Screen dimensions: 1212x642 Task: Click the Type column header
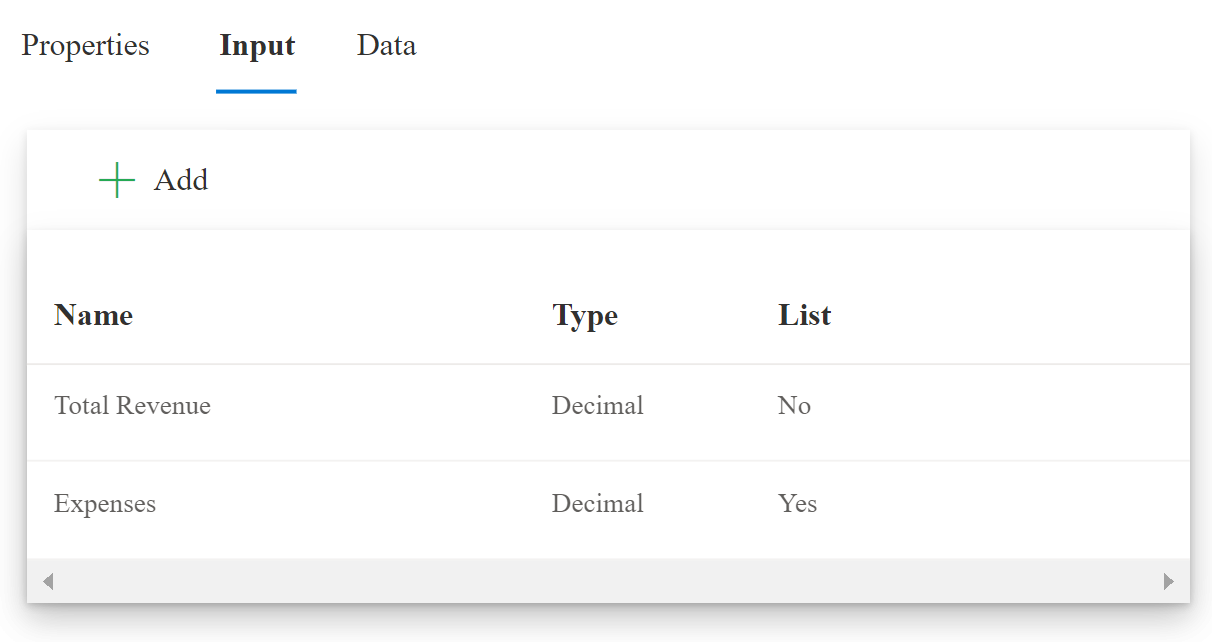pyautogui.click(x=585, y=316)
